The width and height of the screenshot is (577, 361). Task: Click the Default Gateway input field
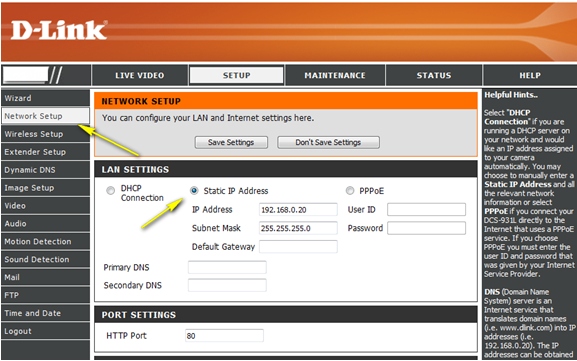tap(298, 247)
